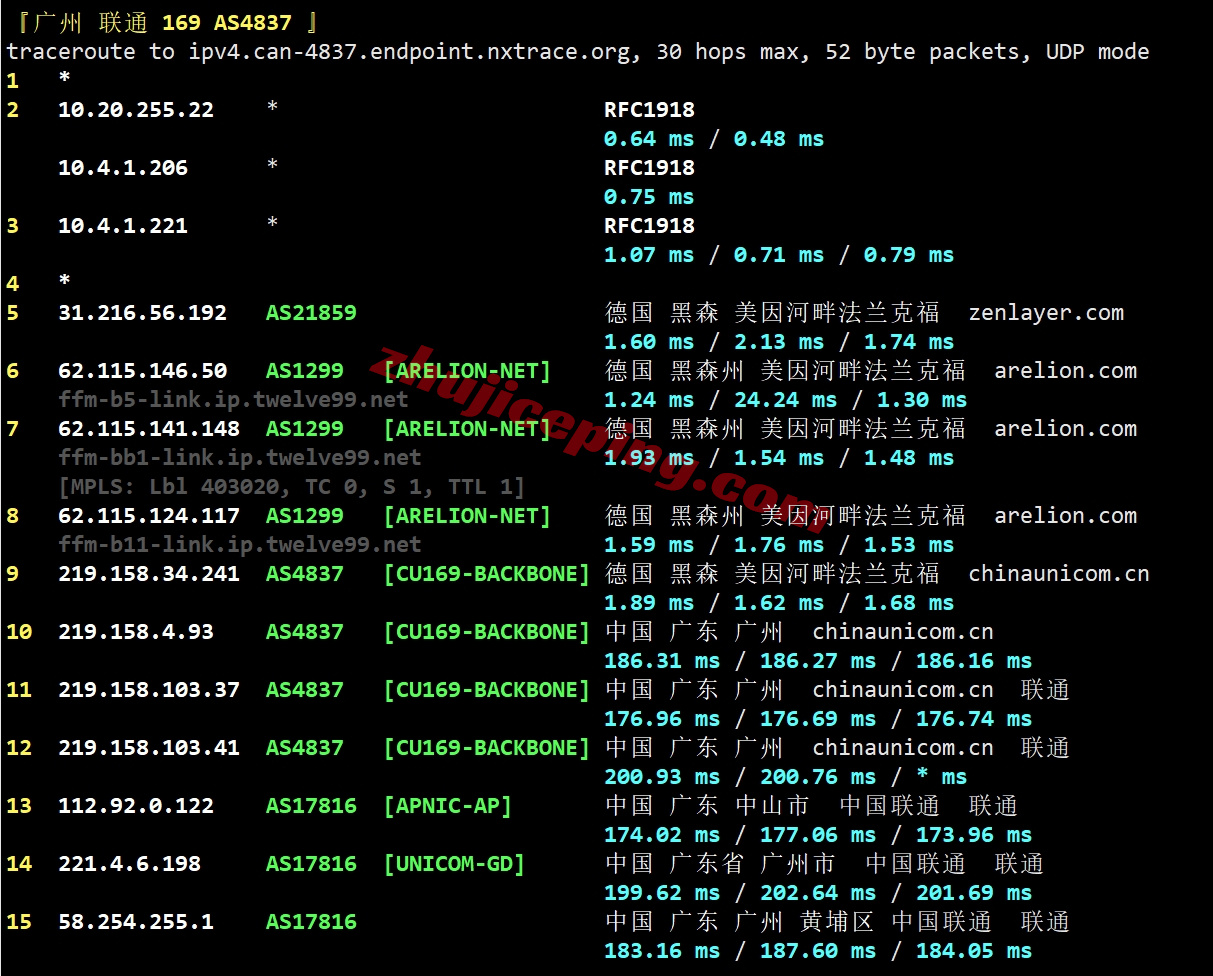Select IP 62.115.146.50 at hop 6
Image resolution: width=1213 pixels, height=976 pixels.
142,371
